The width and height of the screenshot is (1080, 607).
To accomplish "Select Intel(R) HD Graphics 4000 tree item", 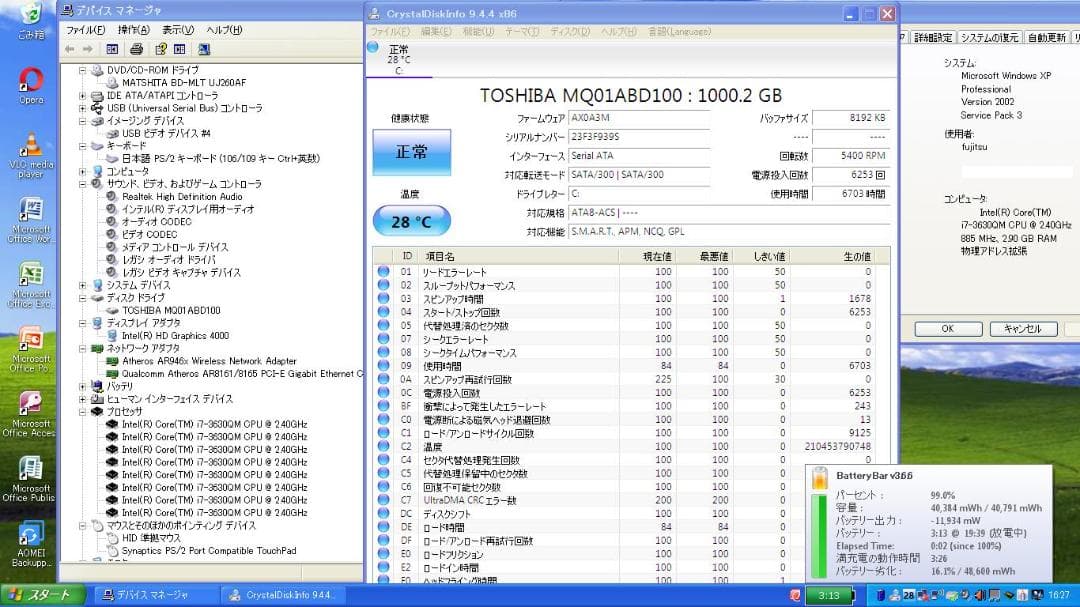I will (x=175, y=336).
